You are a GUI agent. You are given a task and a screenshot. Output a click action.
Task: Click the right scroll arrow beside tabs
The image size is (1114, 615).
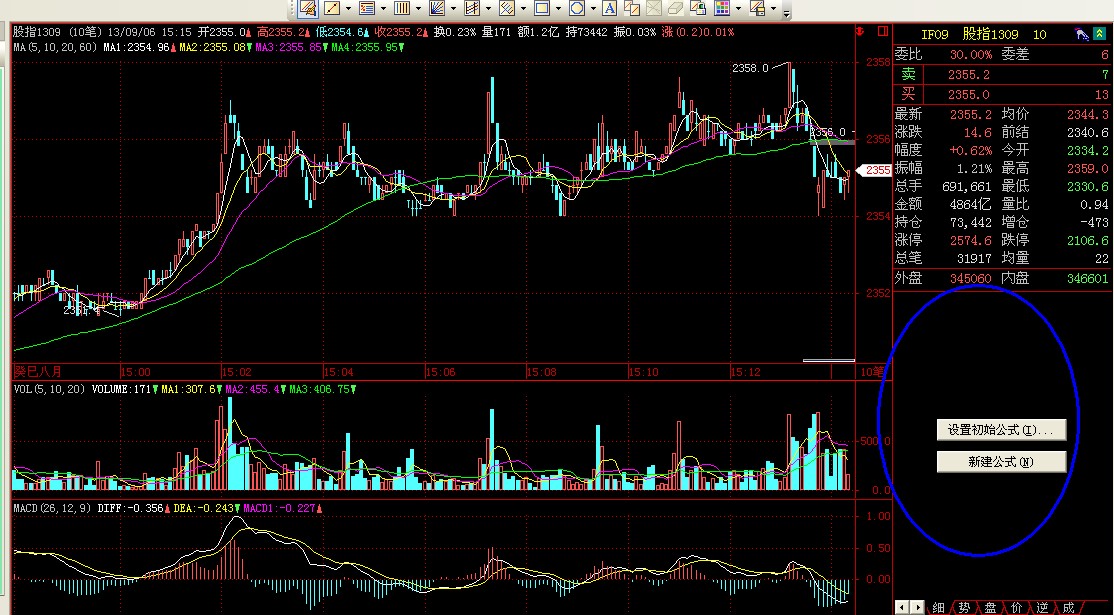pyautogui.click(x=915, y=607)
